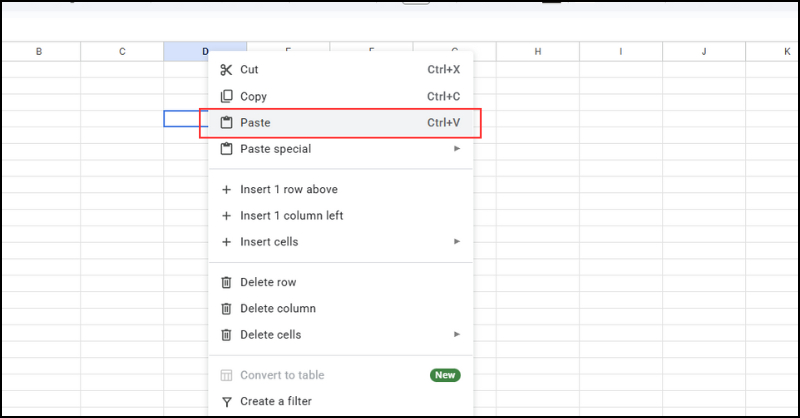
Task: Select column B header
Action: [x=39, y=51]
